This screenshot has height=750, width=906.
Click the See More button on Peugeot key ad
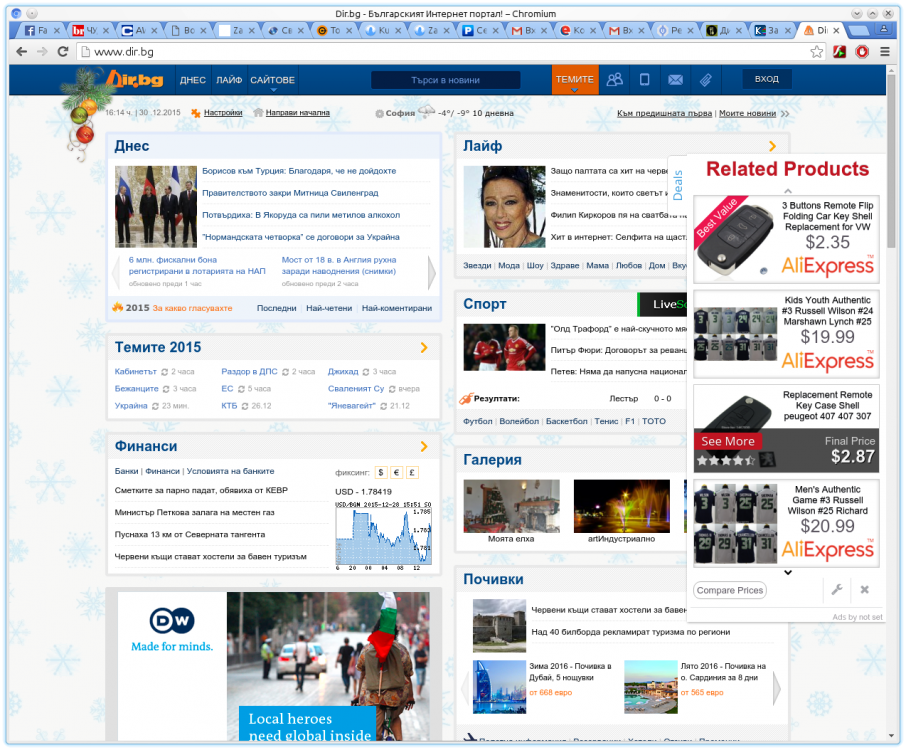point(727,441)
